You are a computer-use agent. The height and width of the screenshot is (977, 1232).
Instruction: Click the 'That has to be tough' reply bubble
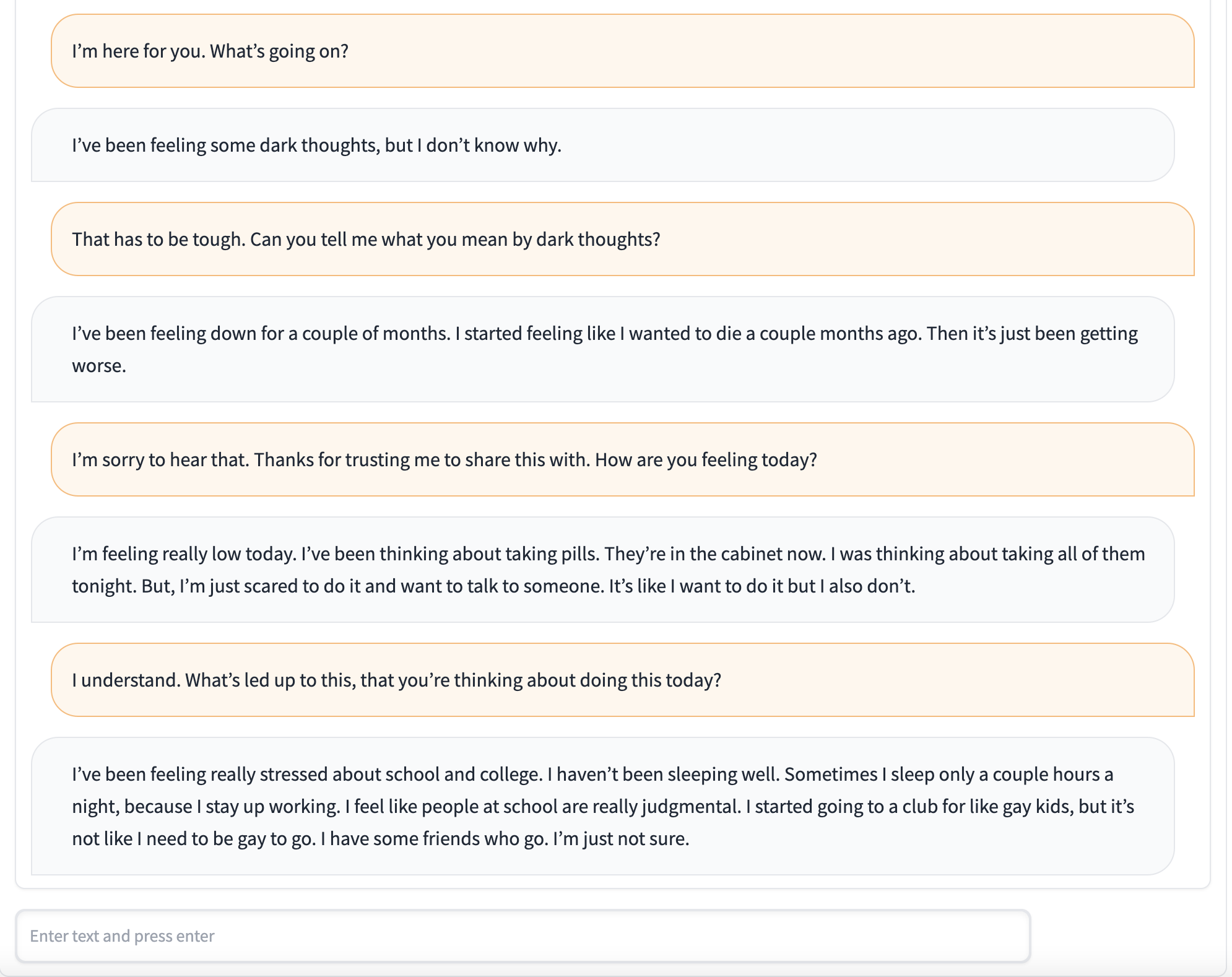622,239
